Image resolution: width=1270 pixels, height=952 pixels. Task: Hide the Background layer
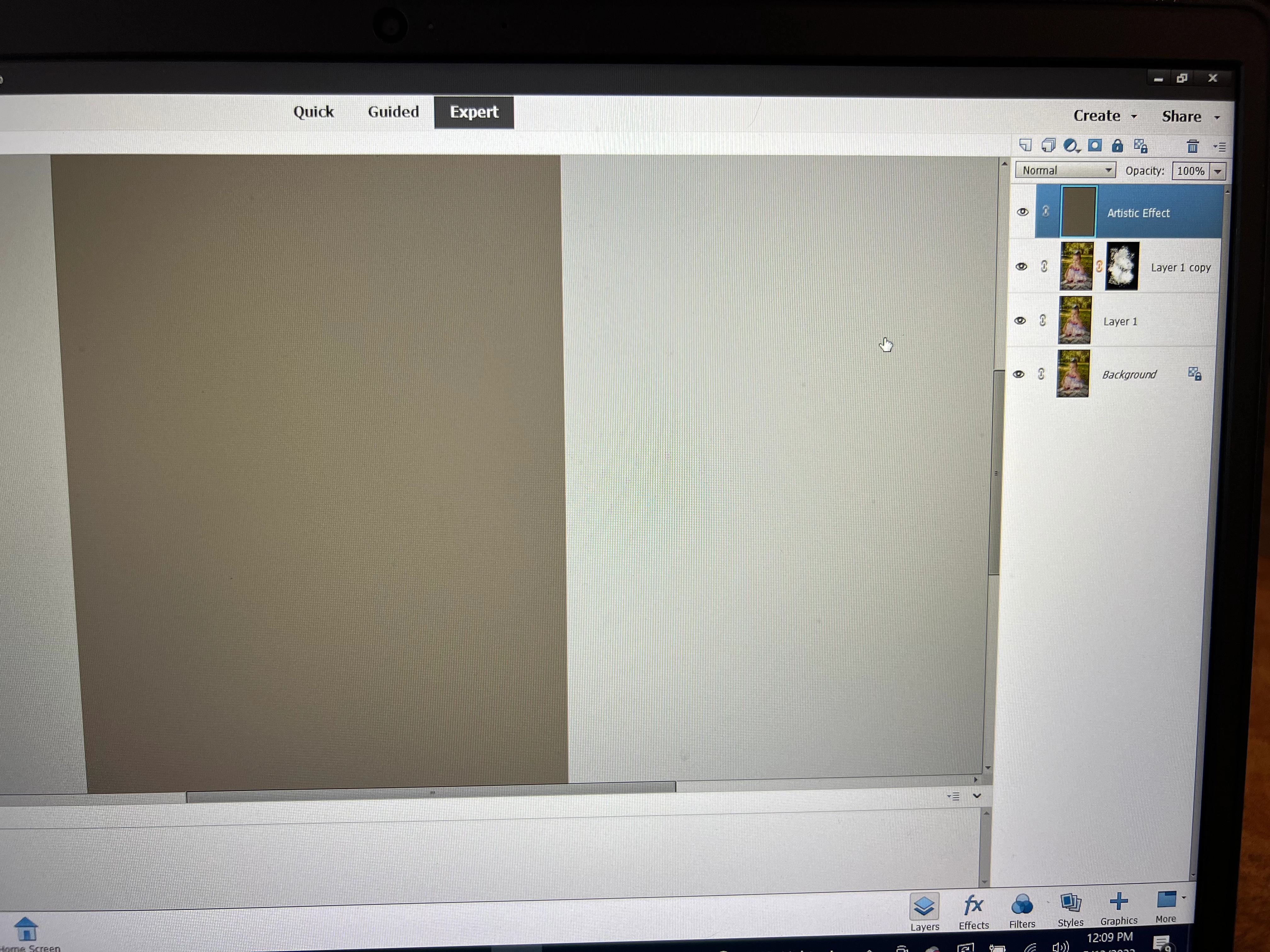pyautogui.click(x=1019, y=375)
